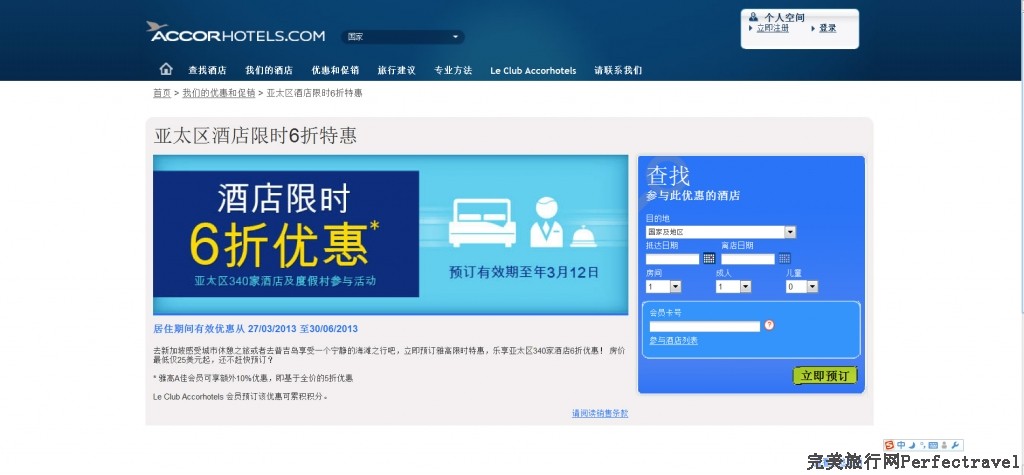Screen dimensions: 1024x475
Task: Open the 旅行建议 menu
Action: [396, 71]
